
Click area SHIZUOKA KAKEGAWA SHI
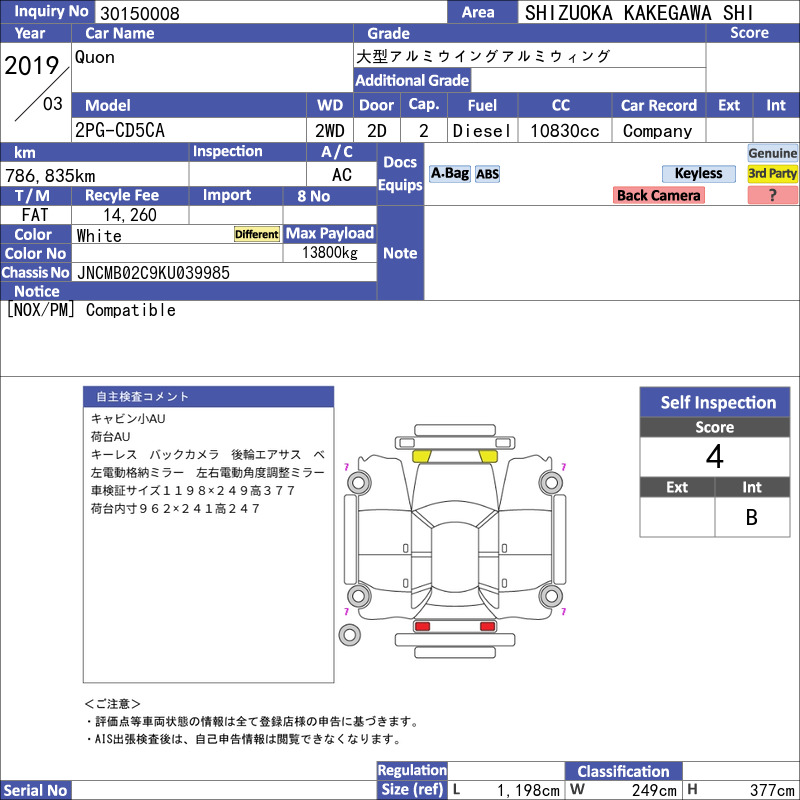click(x=639, y=13)
